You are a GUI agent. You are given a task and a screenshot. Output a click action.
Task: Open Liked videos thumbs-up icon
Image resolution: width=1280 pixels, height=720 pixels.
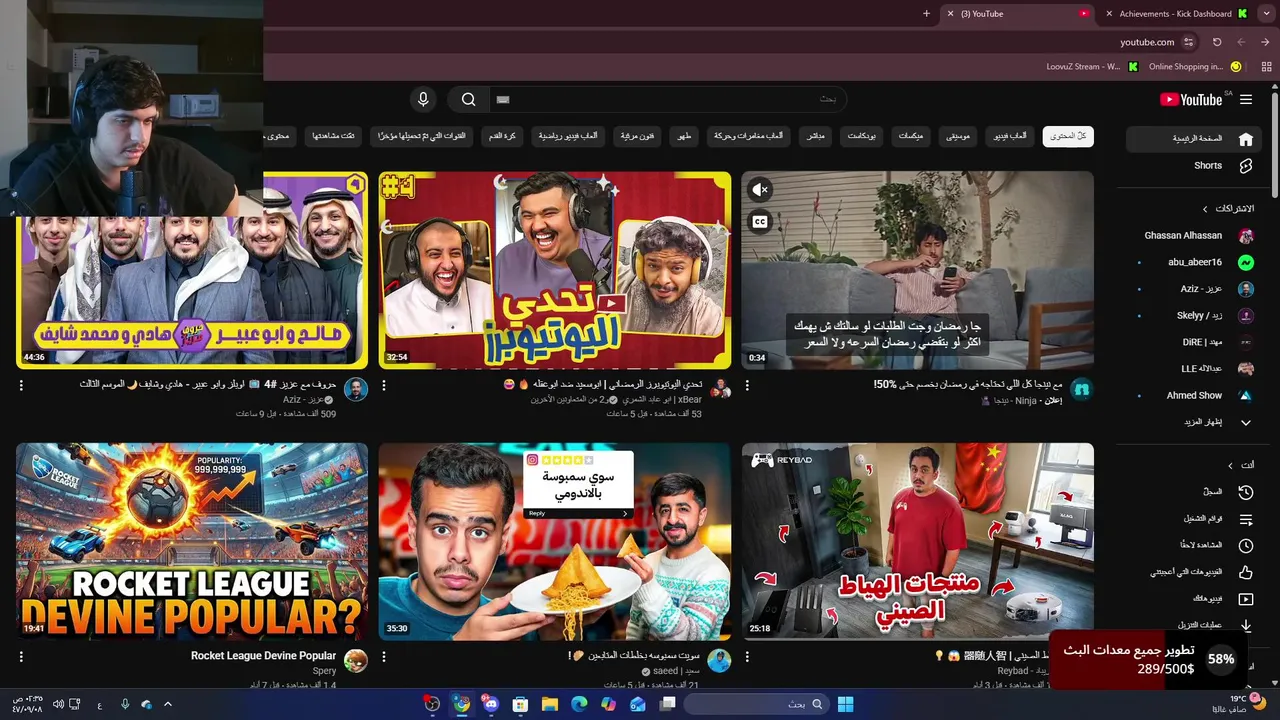[x=1245, y=572]
